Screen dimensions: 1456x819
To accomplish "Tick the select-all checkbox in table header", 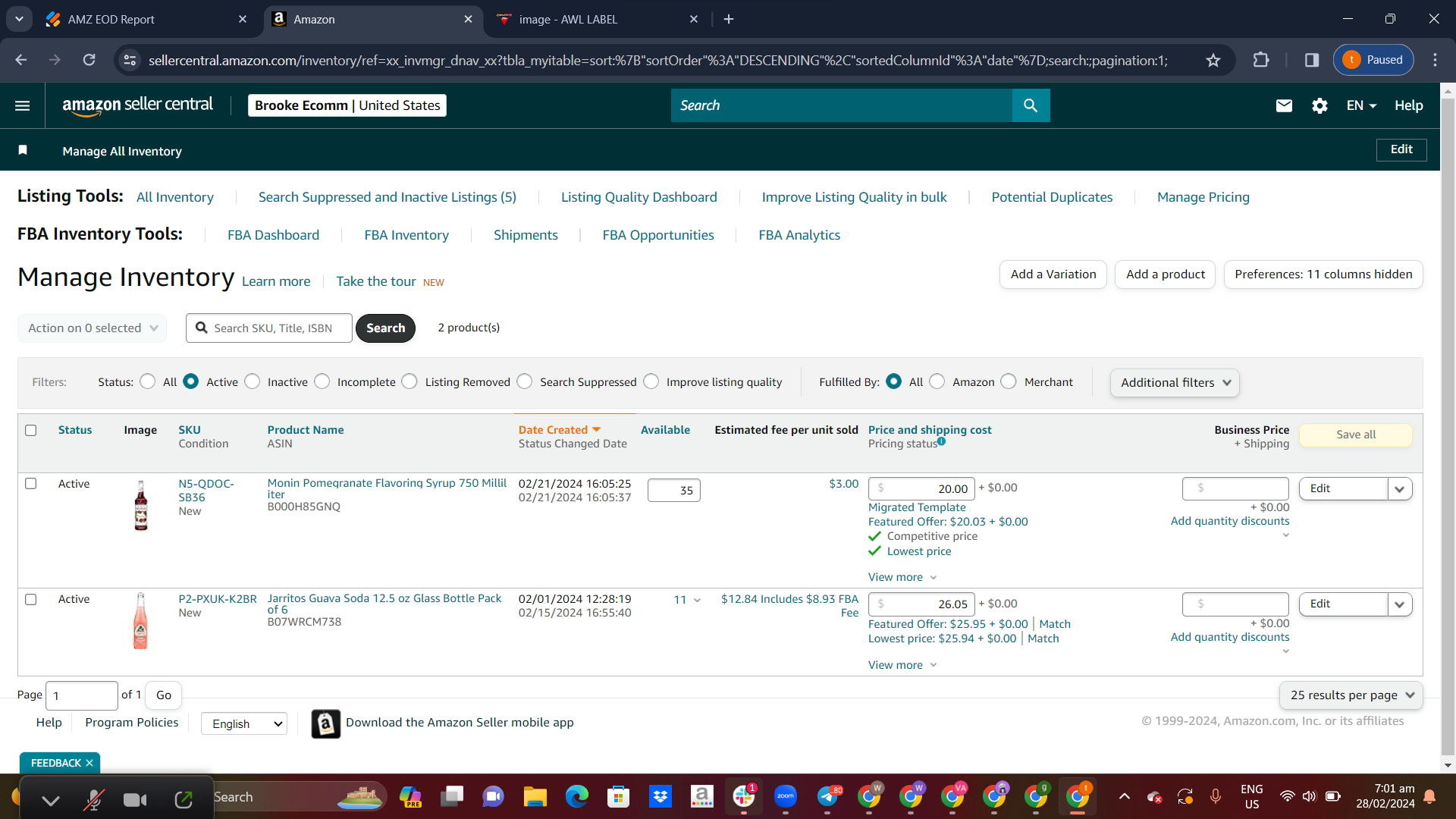I will pos(31,430).
